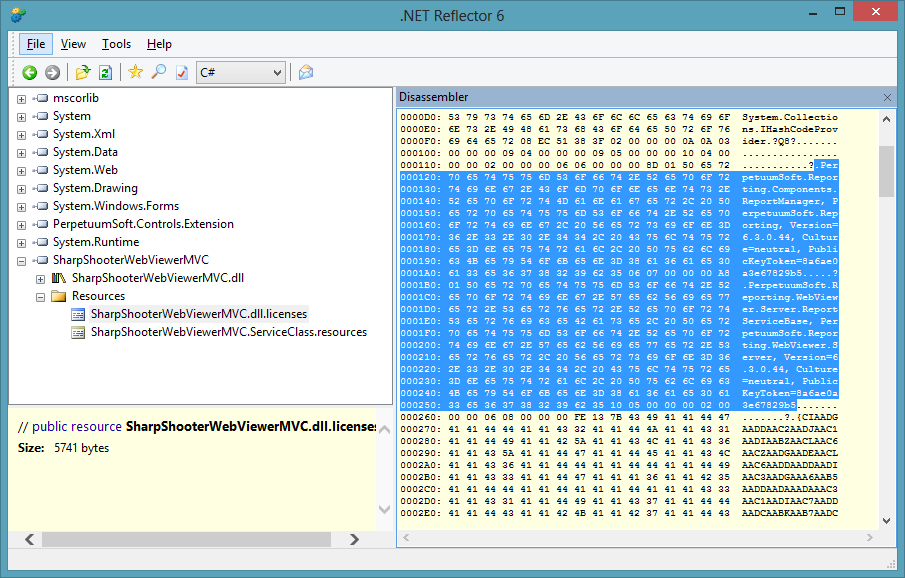Expand the System.Web tree node
This screenshot has width=905, height=578.
click(21, 171)
